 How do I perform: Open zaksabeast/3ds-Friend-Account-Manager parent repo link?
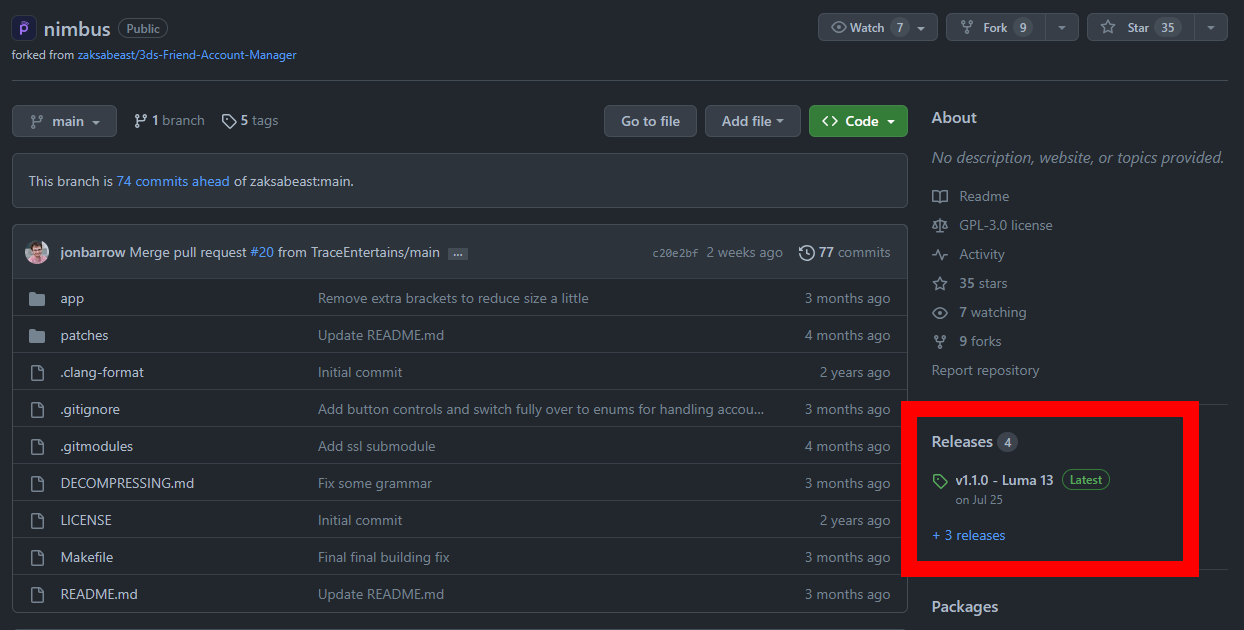pos(187,55)
